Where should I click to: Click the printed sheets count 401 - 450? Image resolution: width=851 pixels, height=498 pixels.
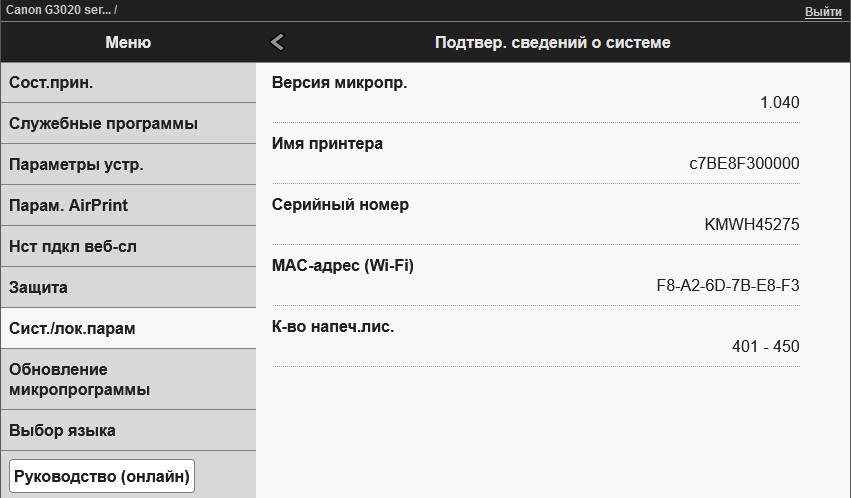click(x=765, y=346)
